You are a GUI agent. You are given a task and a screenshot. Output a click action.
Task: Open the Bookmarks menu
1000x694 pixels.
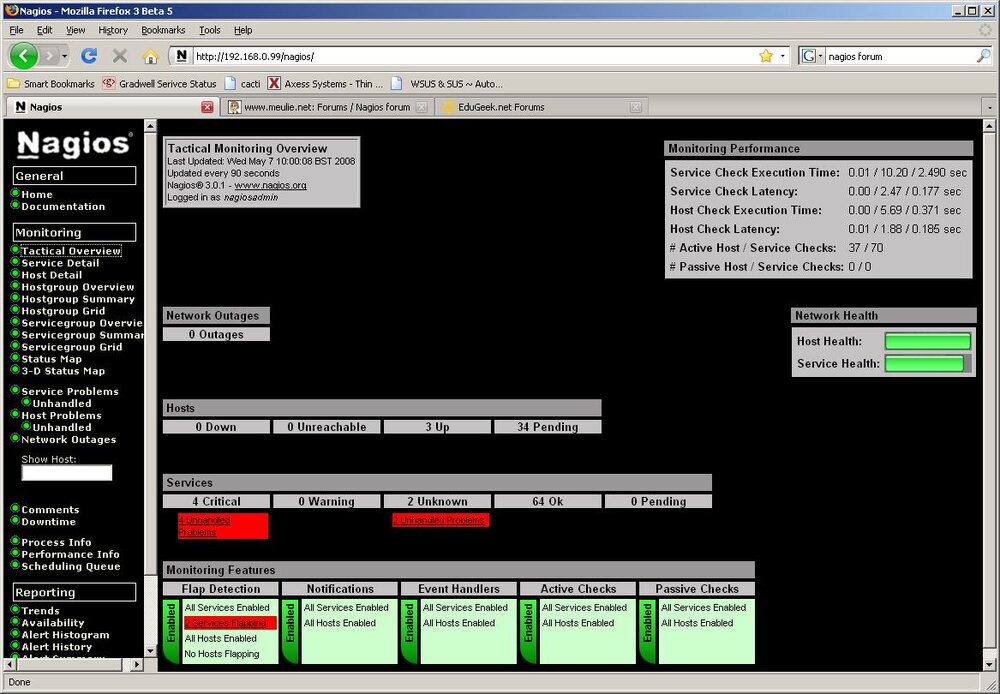[163, 30]
